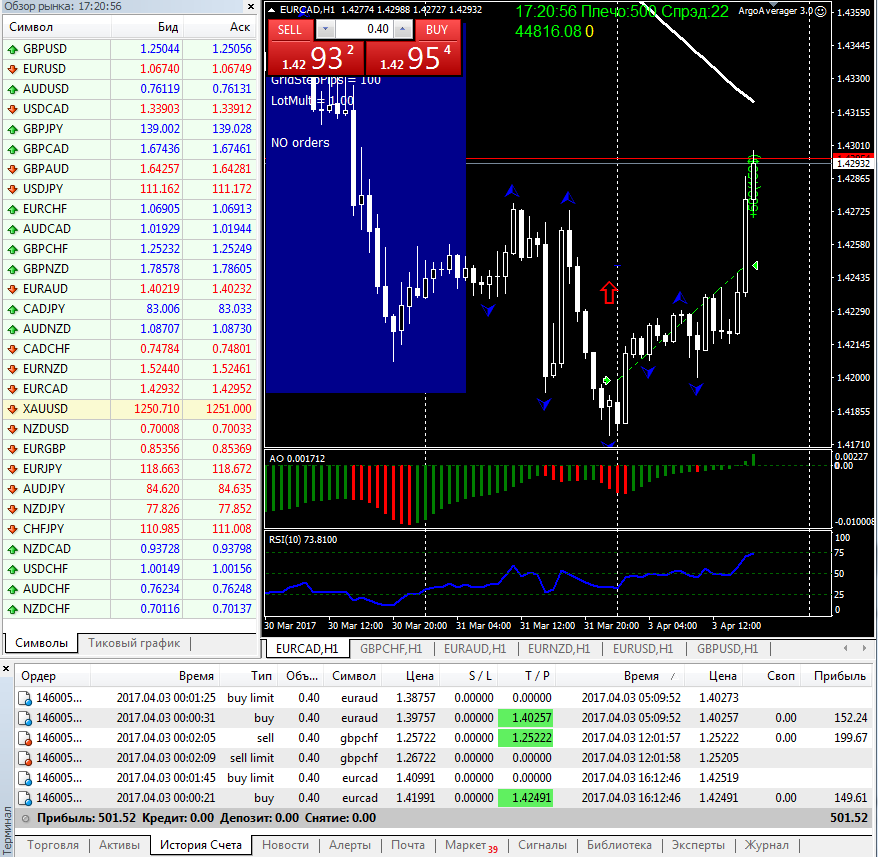Click the green T/P cell 1.42491
The width and height of the screenshot is (878, 857).
tap(526, 798)
